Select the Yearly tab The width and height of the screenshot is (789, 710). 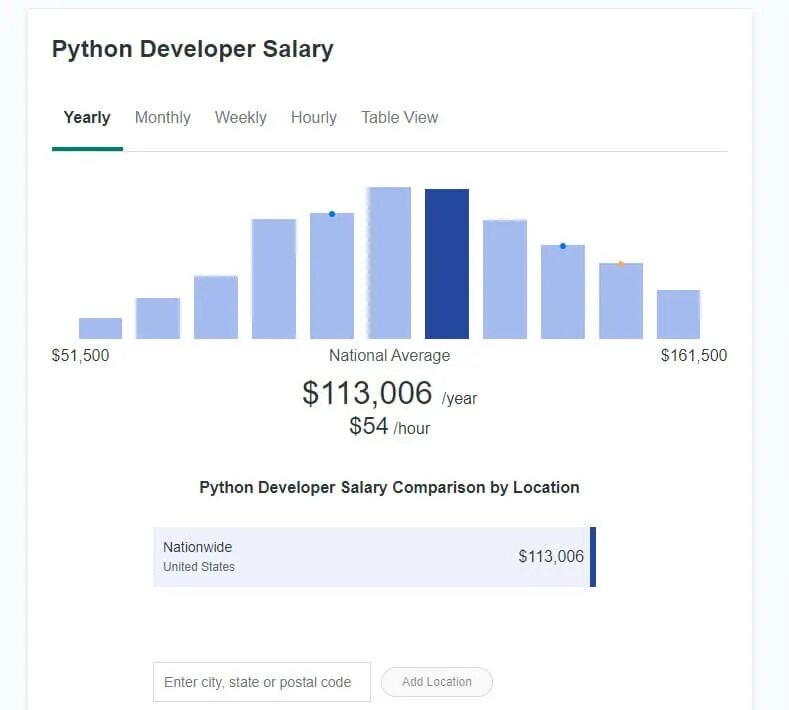(87, 118)
